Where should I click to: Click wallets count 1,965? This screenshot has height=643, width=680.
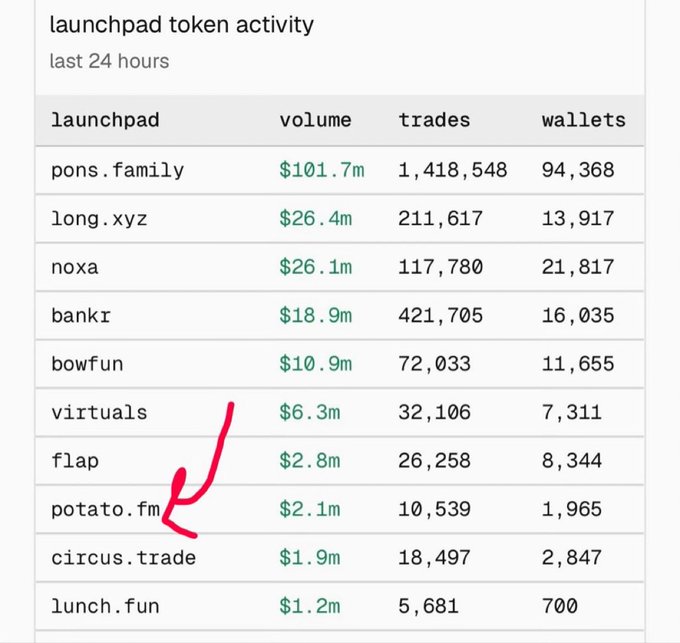tap(572, 510)
